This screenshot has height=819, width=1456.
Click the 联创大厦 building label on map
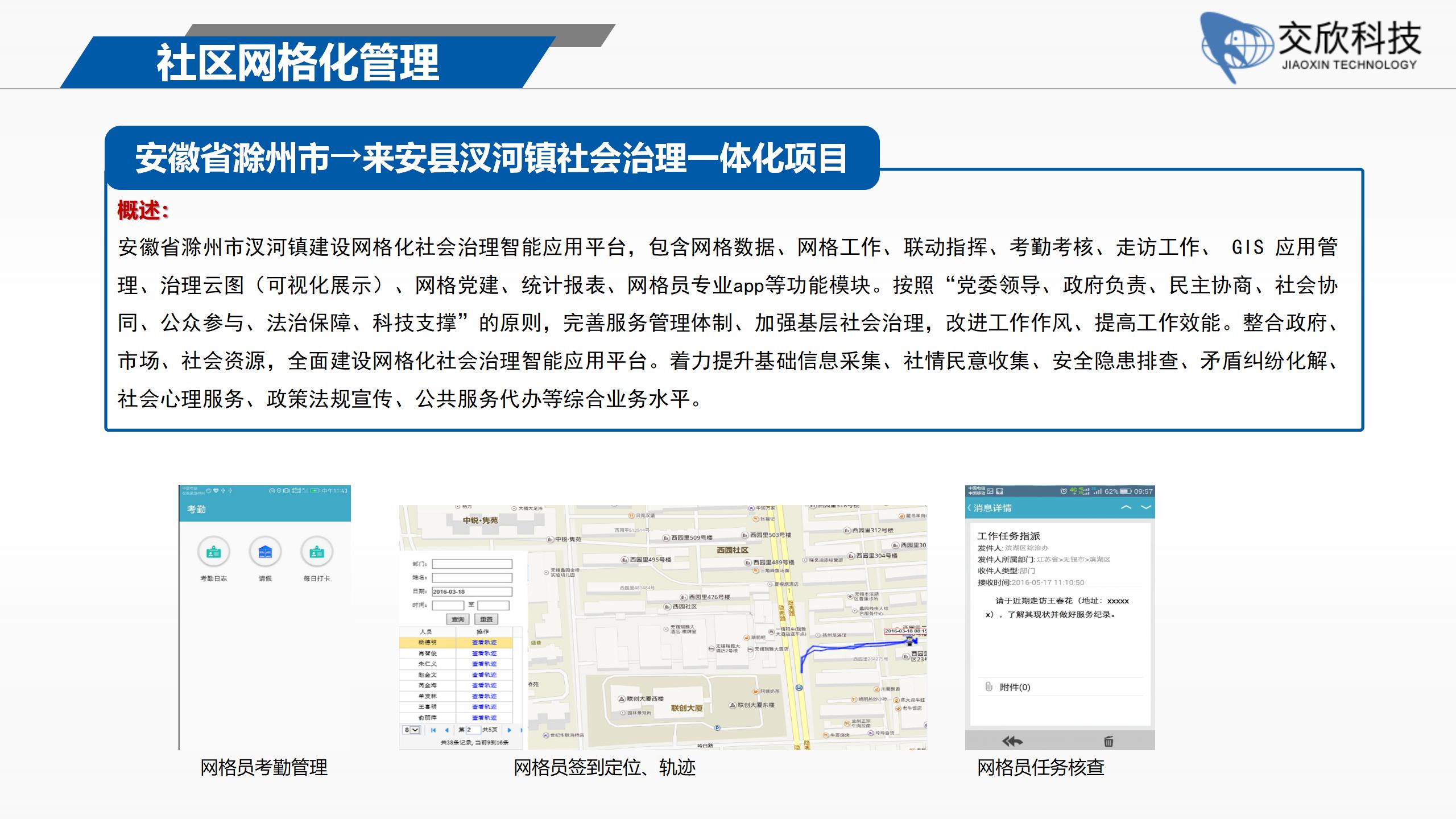(686, 709)
